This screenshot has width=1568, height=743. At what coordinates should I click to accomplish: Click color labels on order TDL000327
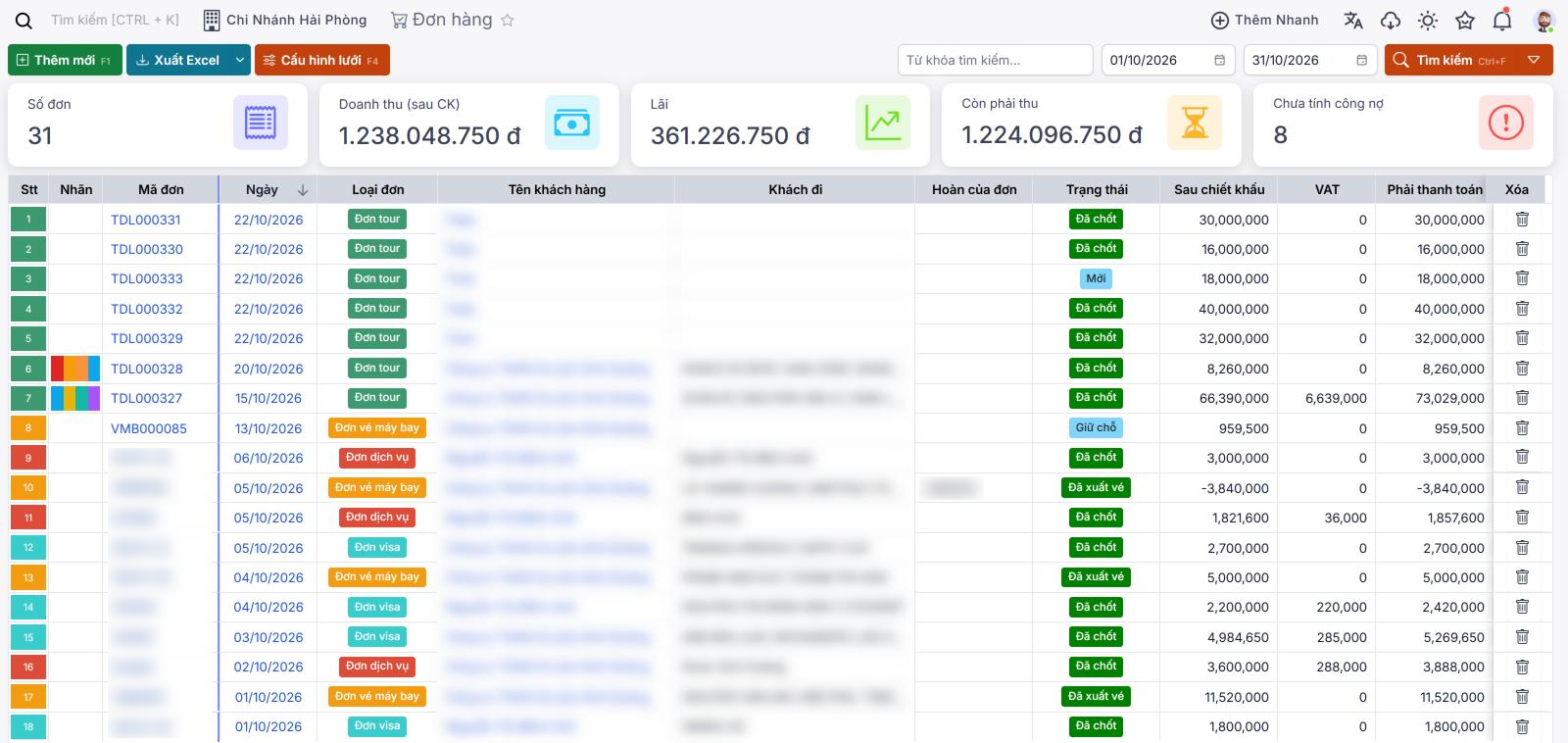pyautogui.click(x=75, y=398)
